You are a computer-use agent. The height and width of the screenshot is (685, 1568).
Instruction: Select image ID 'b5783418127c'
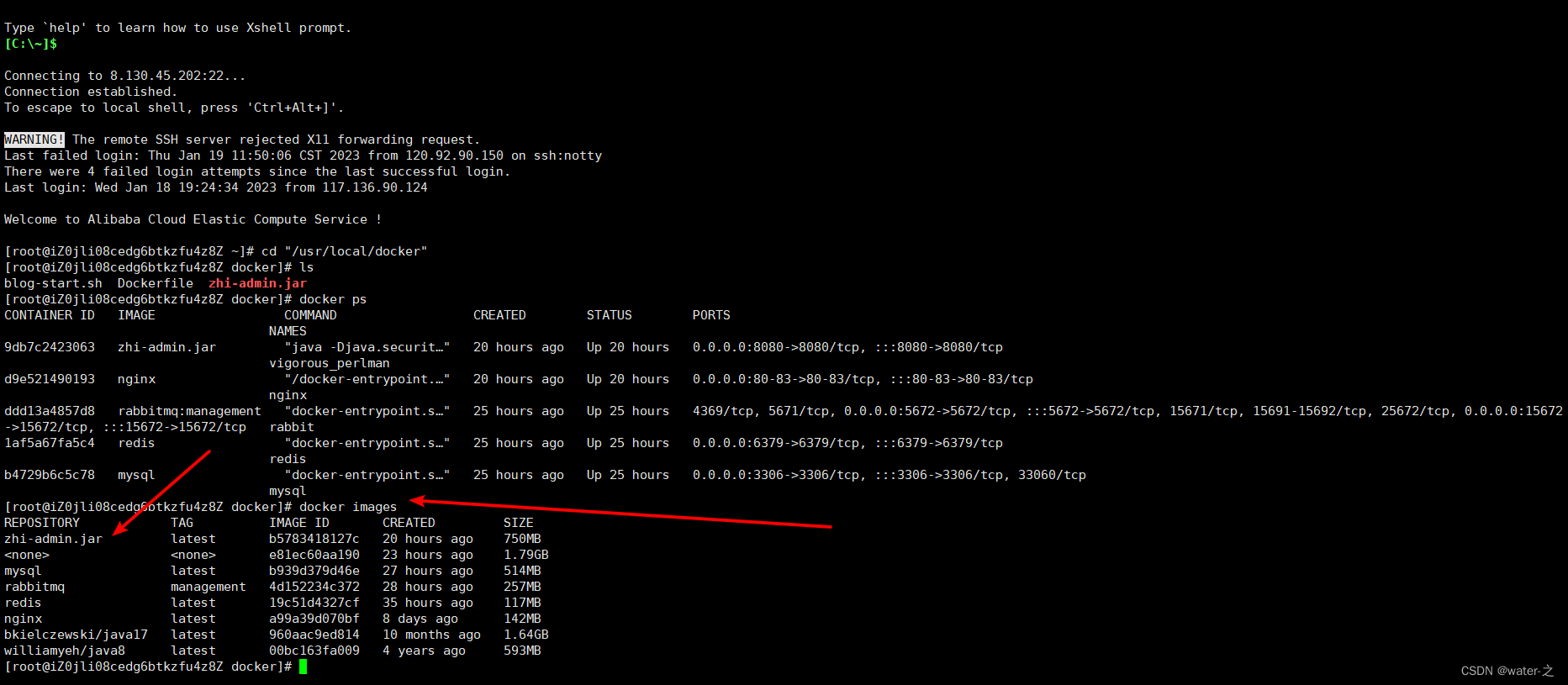[314, 539]
